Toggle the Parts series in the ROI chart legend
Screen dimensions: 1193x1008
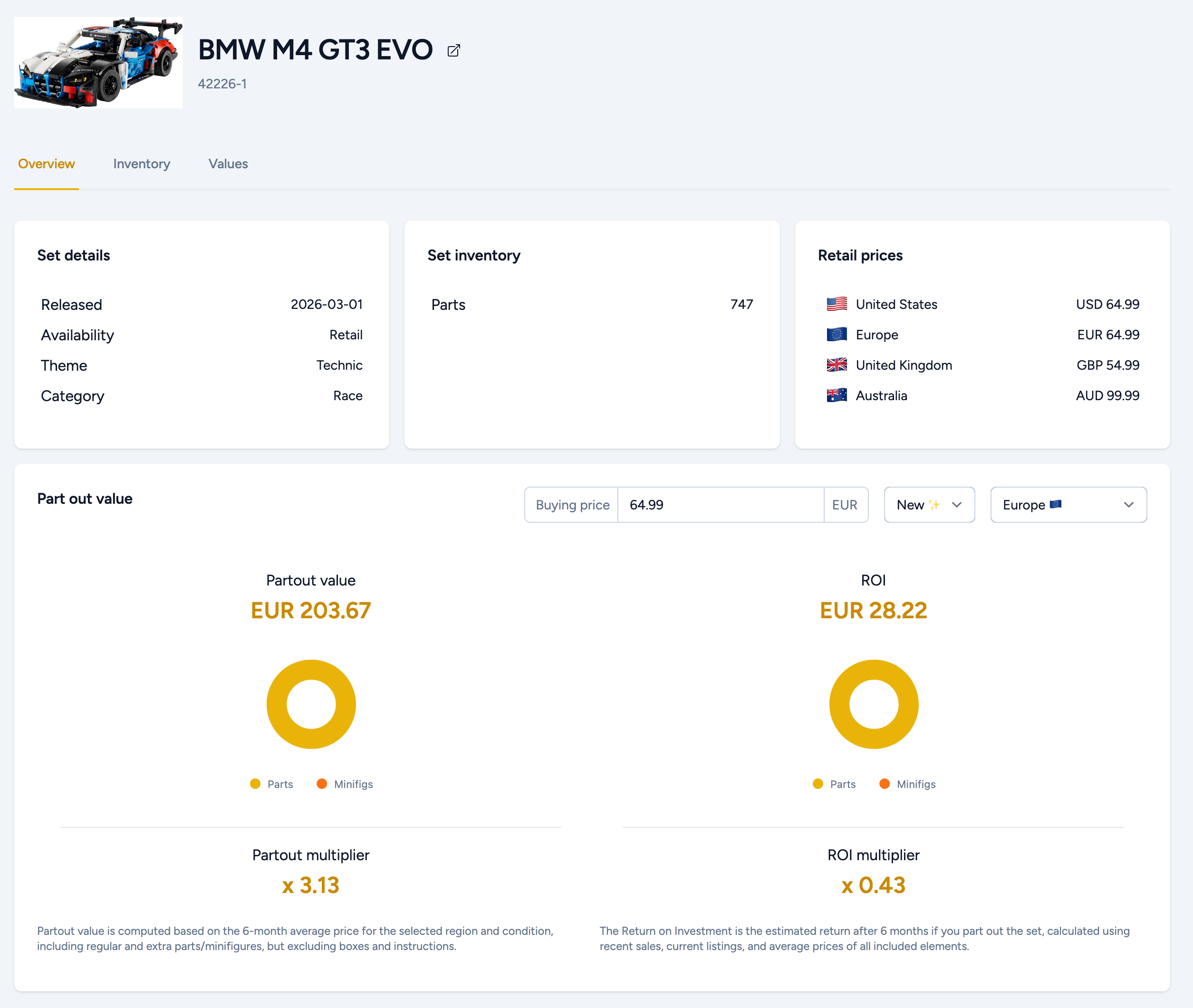coord(835,783)
